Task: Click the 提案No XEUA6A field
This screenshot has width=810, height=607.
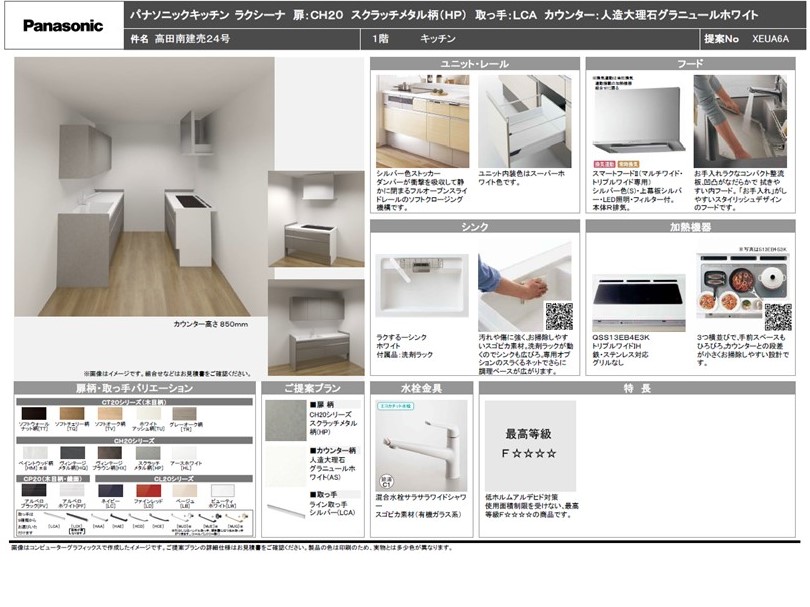Action: 752,39
